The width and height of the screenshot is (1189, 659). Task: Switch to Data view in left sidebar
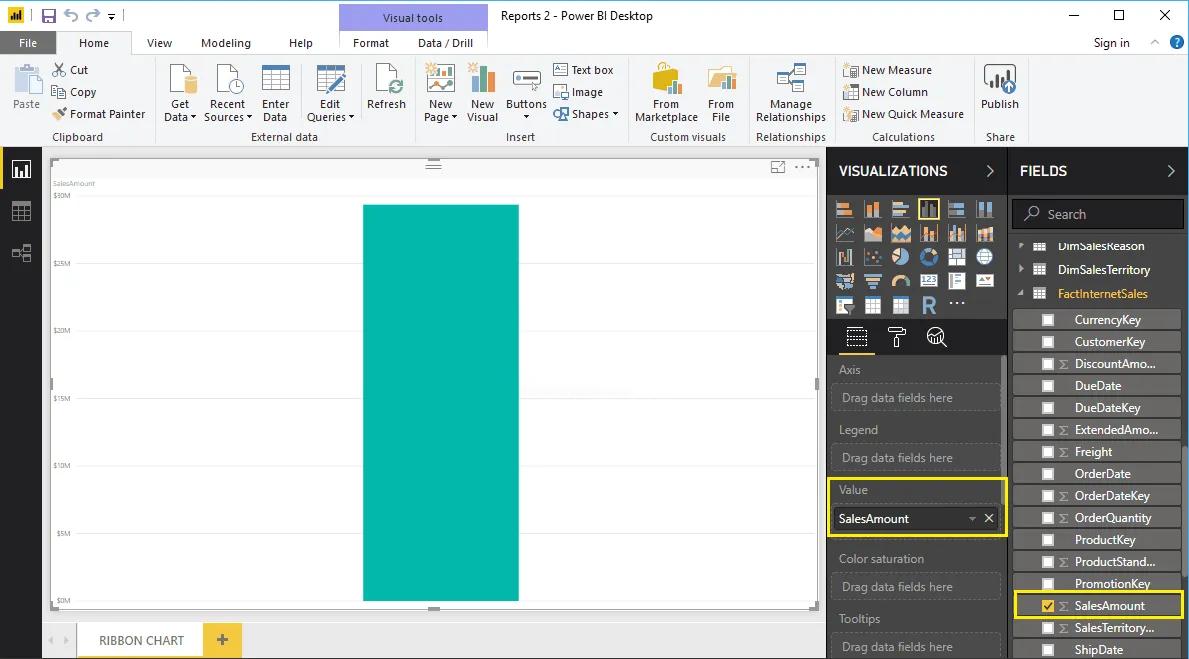pyautogui.click(x=21, y=211)
